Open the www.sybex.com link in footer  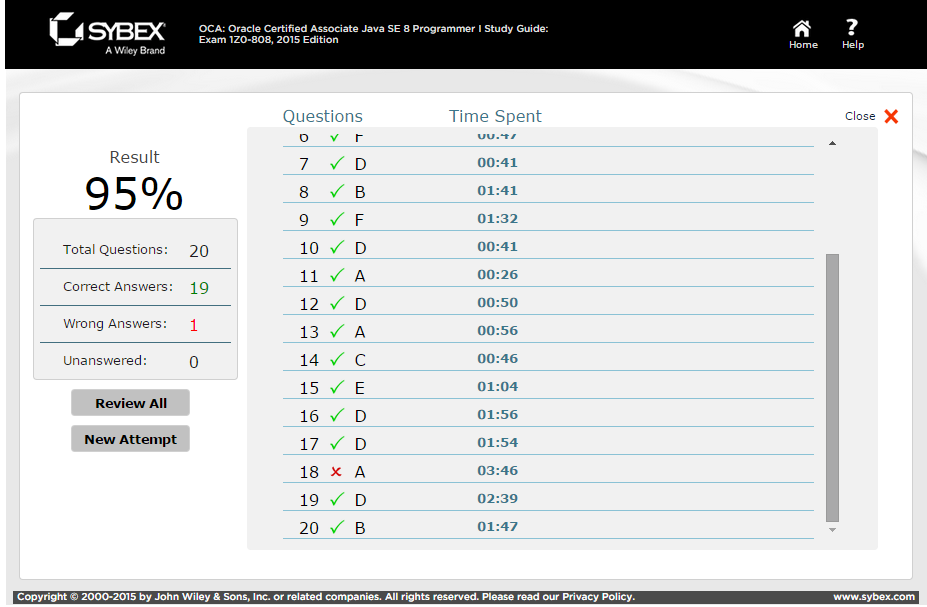click(874, 597)
